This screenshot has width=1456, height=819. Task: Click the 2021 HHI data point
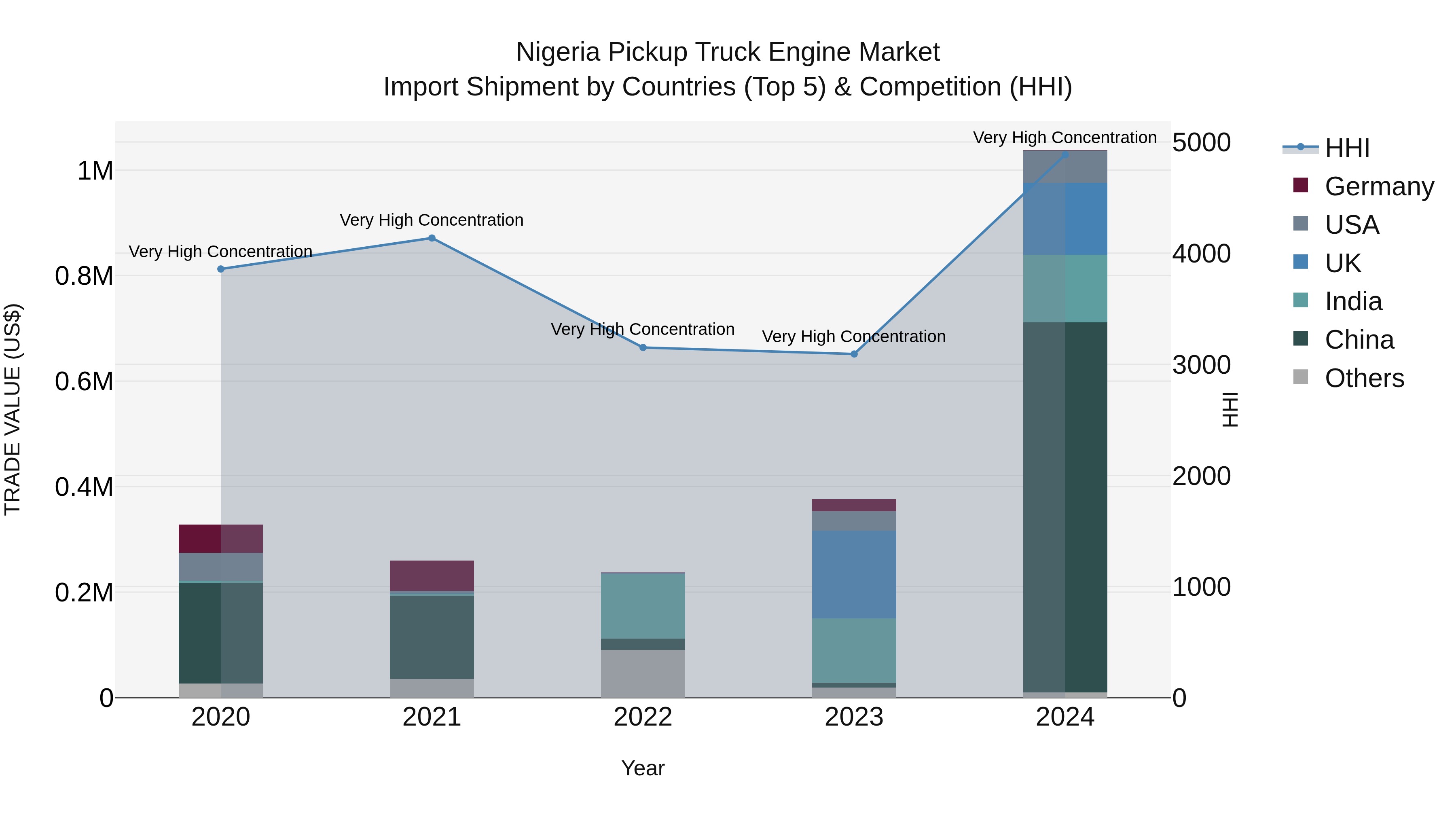click(x=432, y=238)
